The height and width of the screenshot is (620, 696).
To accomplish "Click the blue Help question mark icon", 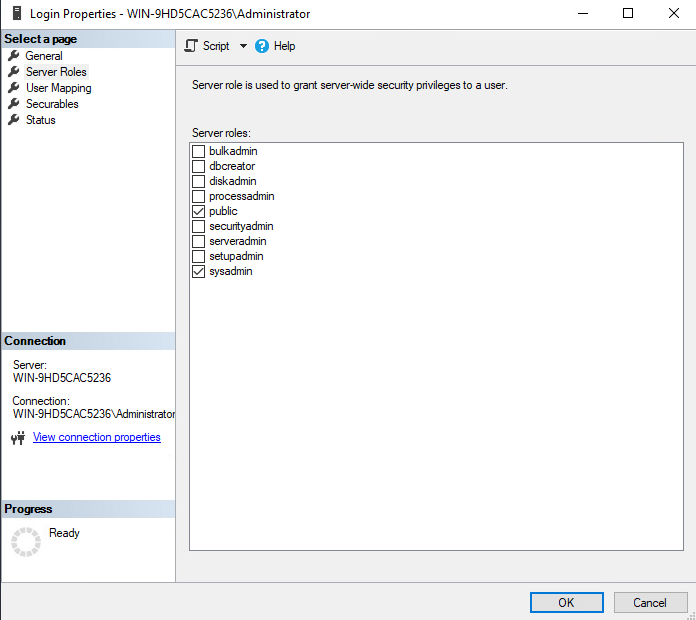I will coord(262,46).
